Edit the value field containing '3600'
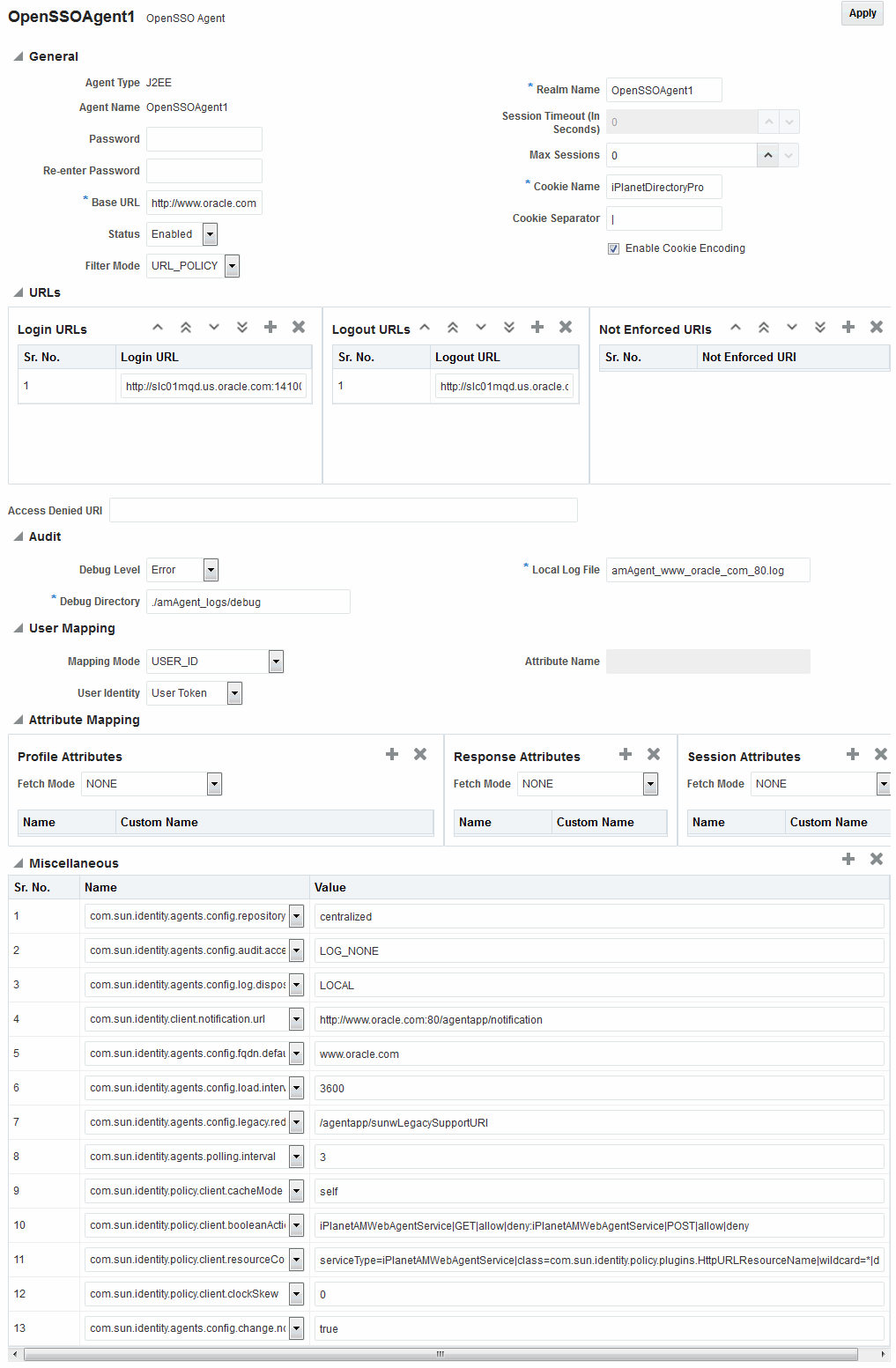 599,1088
